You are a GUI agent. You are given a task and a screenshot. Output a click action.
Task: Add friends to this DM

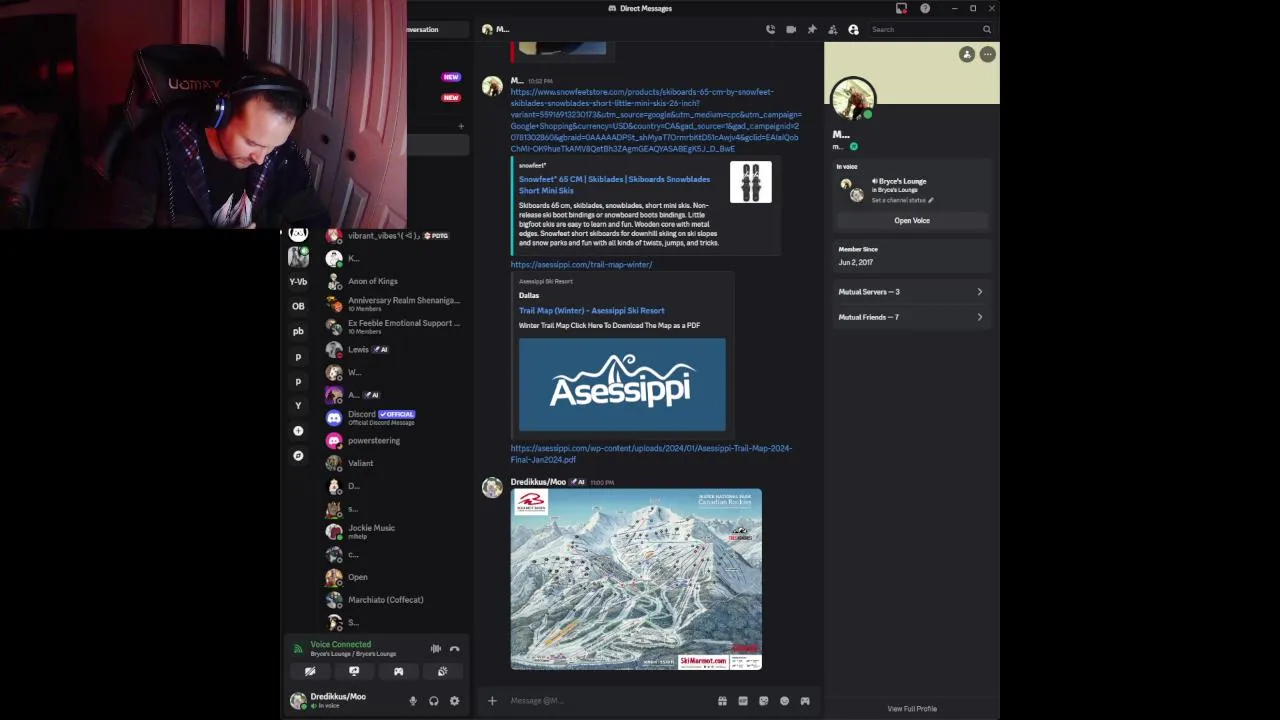(x=832, y=30)
